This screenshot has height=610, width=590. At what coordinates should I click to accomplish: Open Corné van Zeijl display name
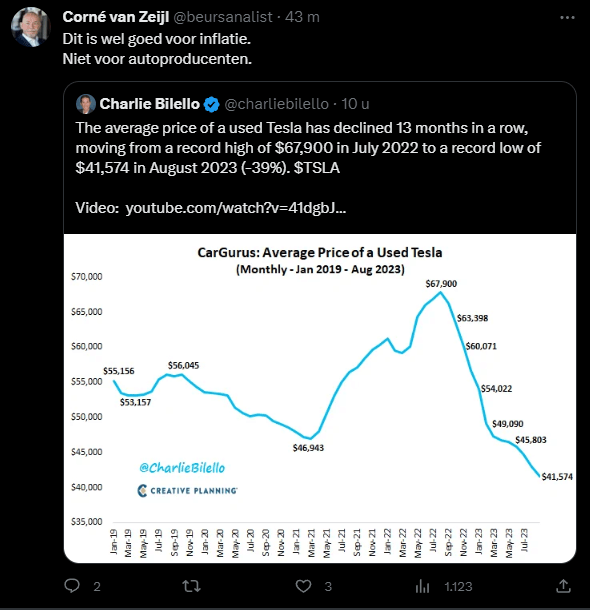point(116,17)
